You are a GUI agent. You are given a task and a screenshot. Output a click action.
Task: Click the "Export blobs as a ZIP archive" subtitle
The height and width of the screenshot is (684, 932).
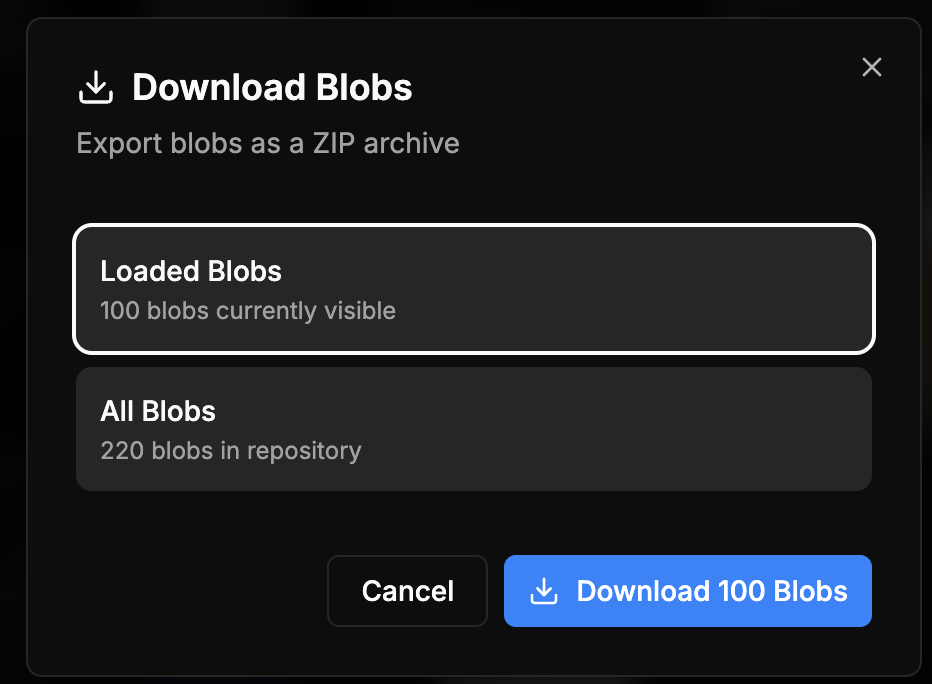coord(268,143)
